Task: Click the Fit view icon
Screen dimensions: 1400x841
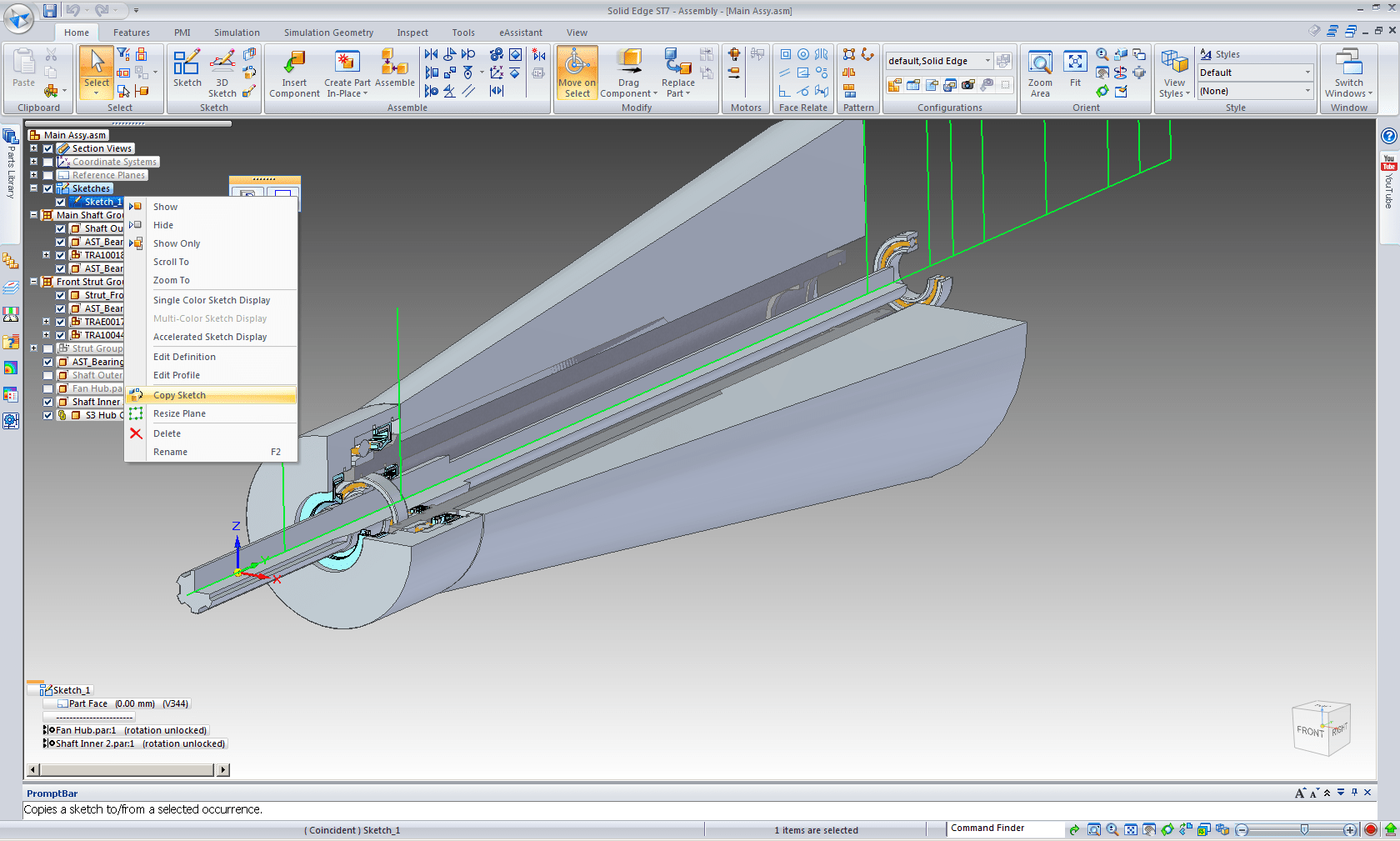Action: pos(1075,63)
